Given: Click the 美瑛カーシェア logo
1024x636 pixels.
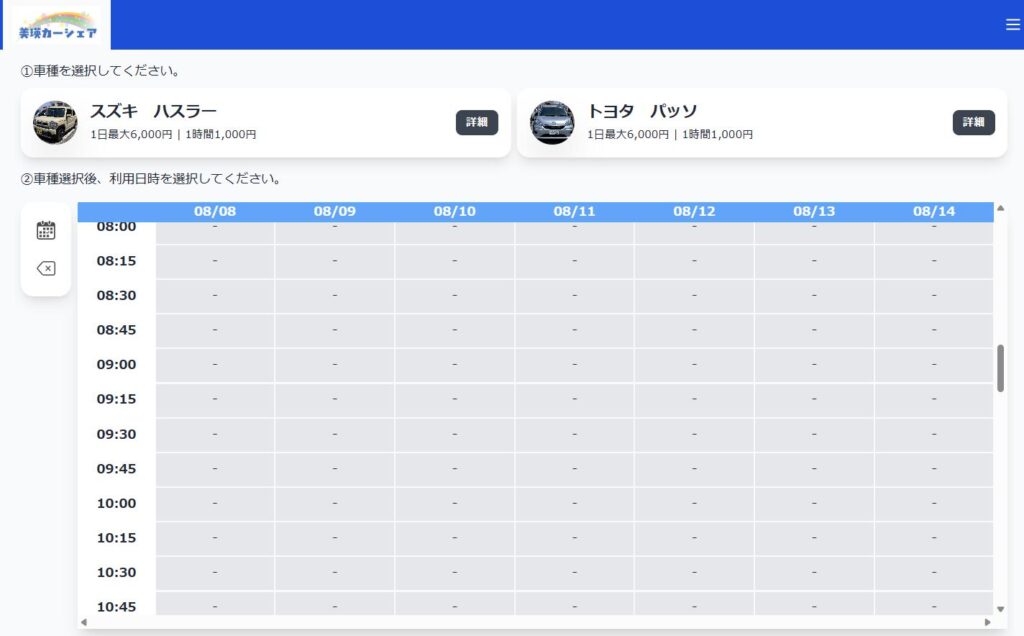Looking at the screenshot, I should 57,26.
